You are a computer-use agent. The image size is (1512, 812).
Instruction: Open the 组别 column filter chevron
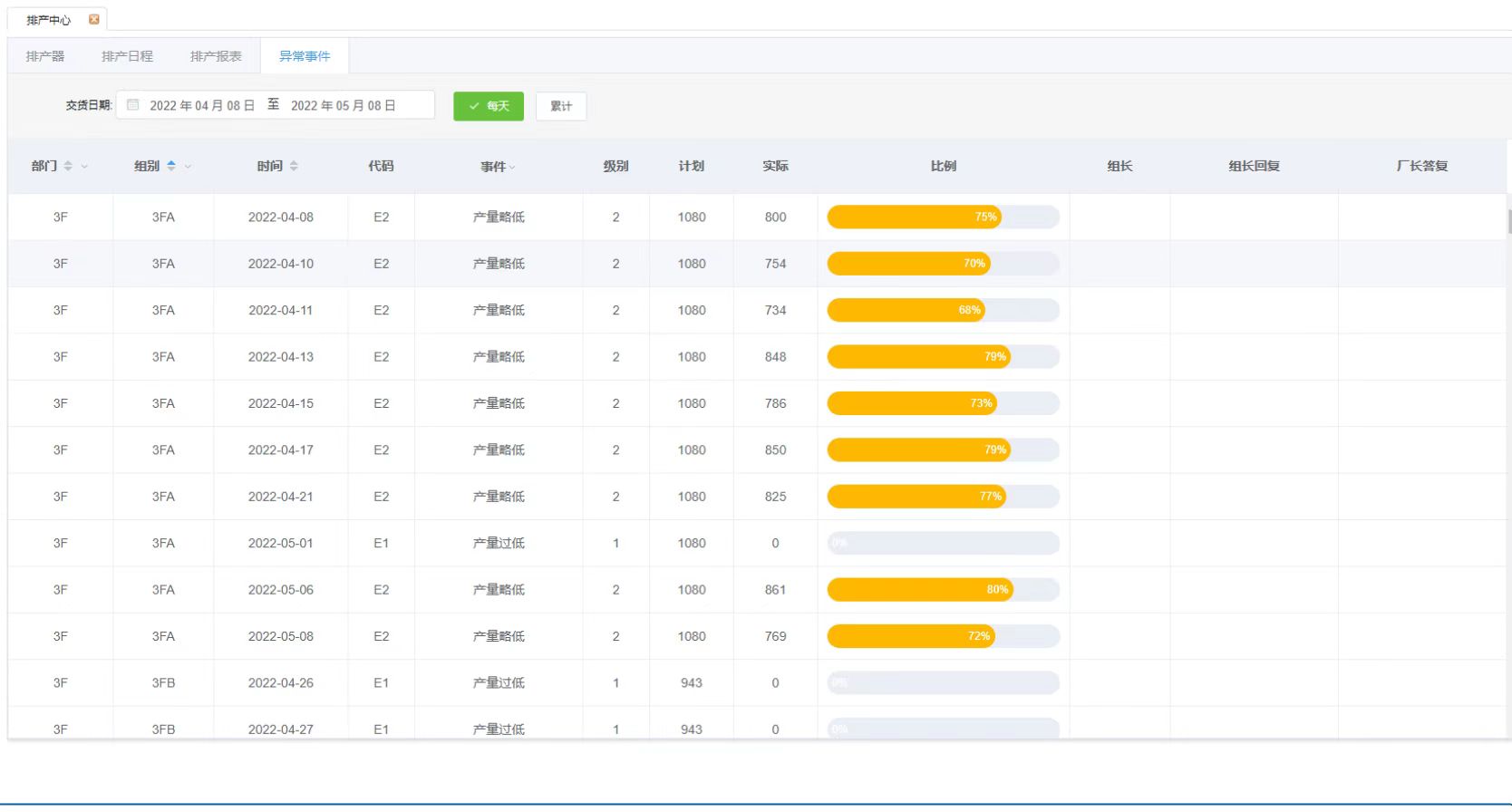click(188, 167)
